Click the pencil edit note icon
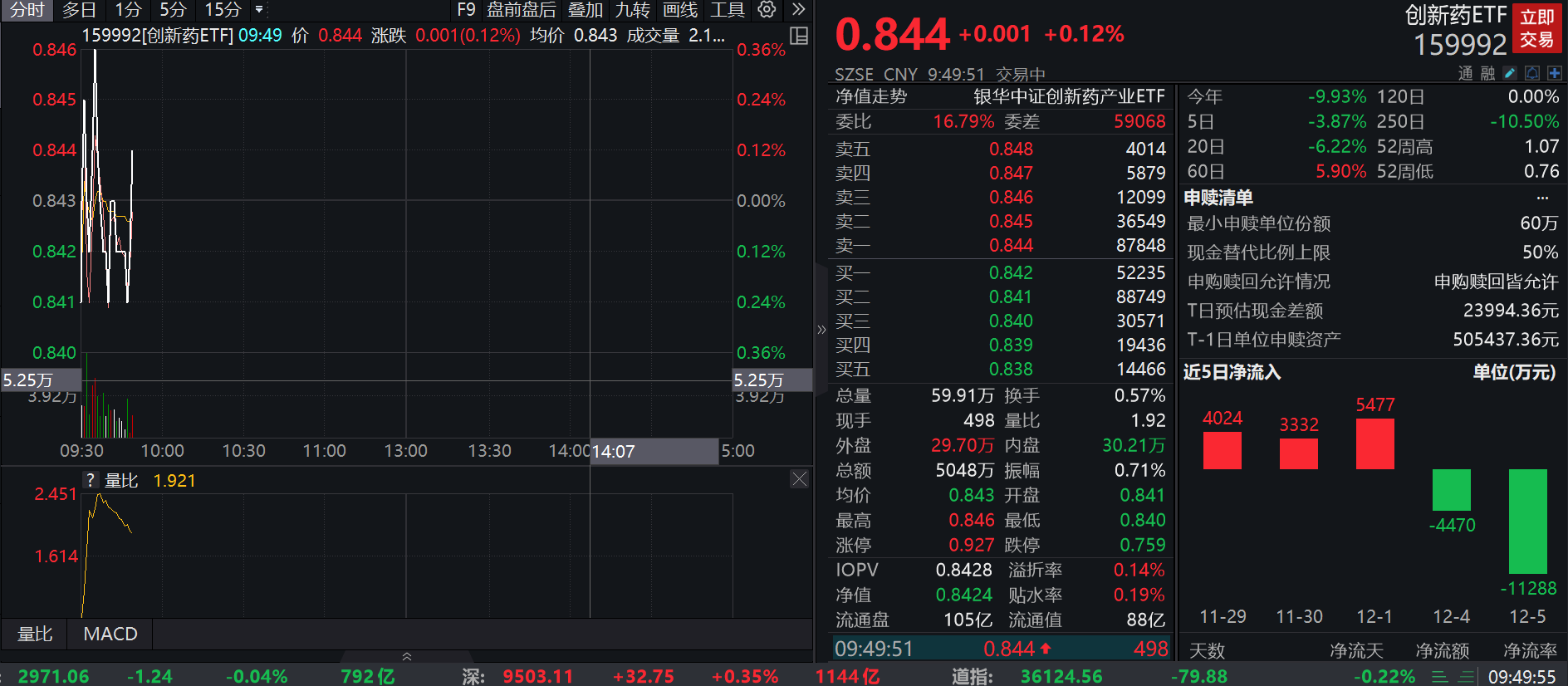Image resolution: width=1568 pixels, height=686 pixels. 1510,73
